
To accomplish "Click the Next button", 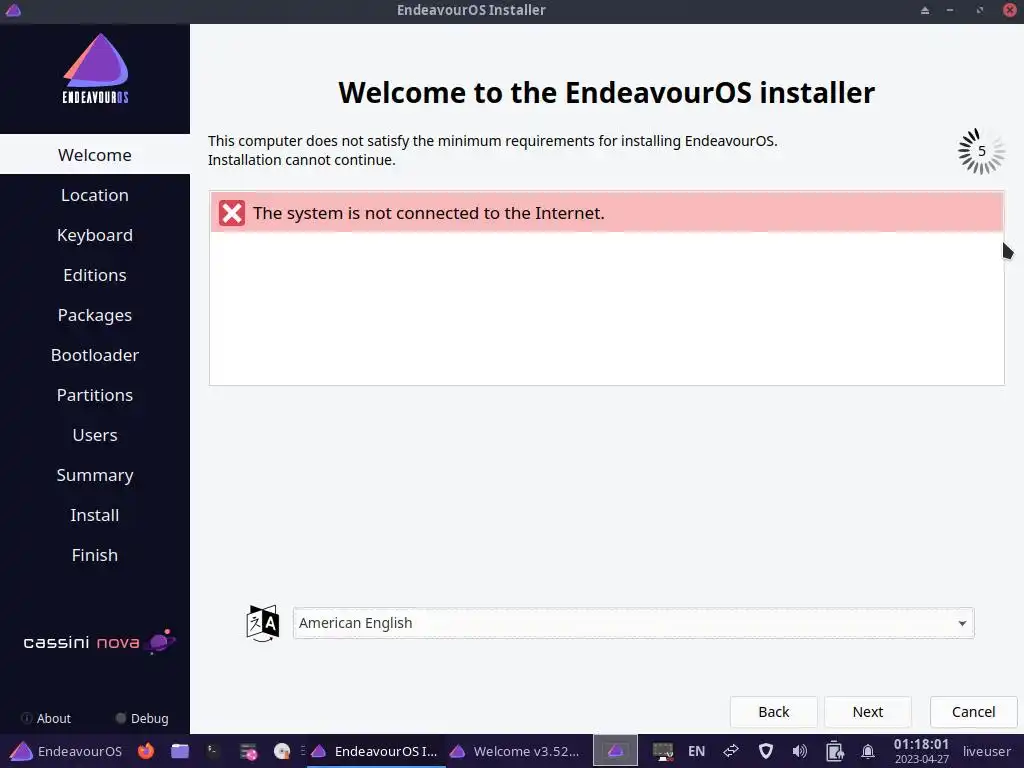I will pos(867,712).
